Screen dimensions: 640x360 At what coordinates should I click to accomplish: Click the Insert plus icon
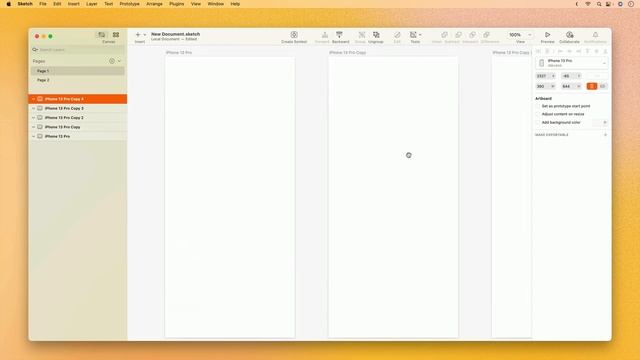click(x=138, y=35)
